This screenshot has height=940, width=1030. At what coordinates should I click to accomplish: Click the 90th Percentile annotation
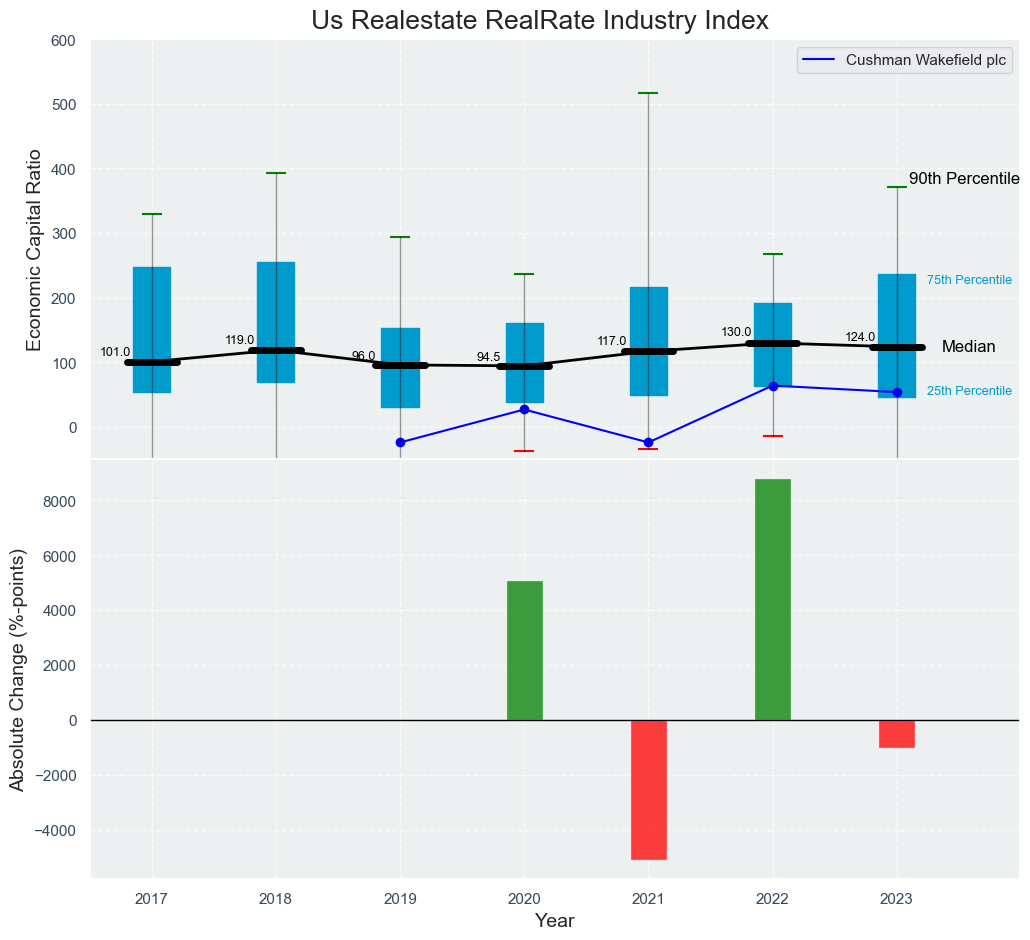[x=963, y=179]
